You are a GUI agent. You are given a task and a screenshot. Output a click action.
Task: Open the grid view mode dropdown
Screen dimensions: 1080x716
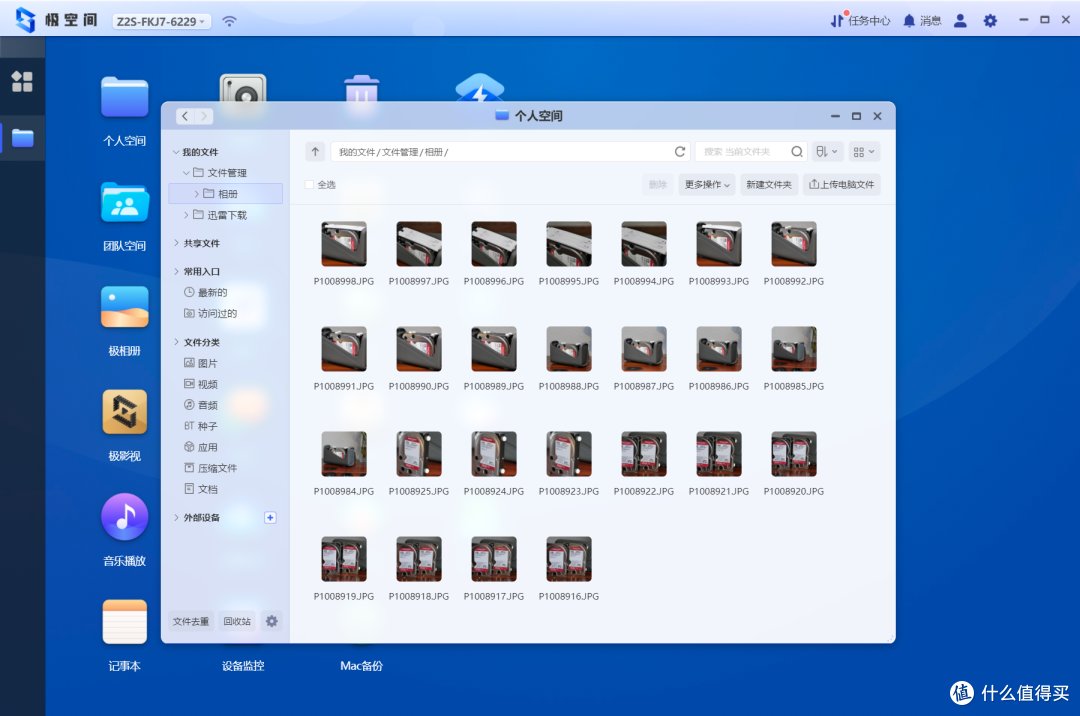(864, 151)
